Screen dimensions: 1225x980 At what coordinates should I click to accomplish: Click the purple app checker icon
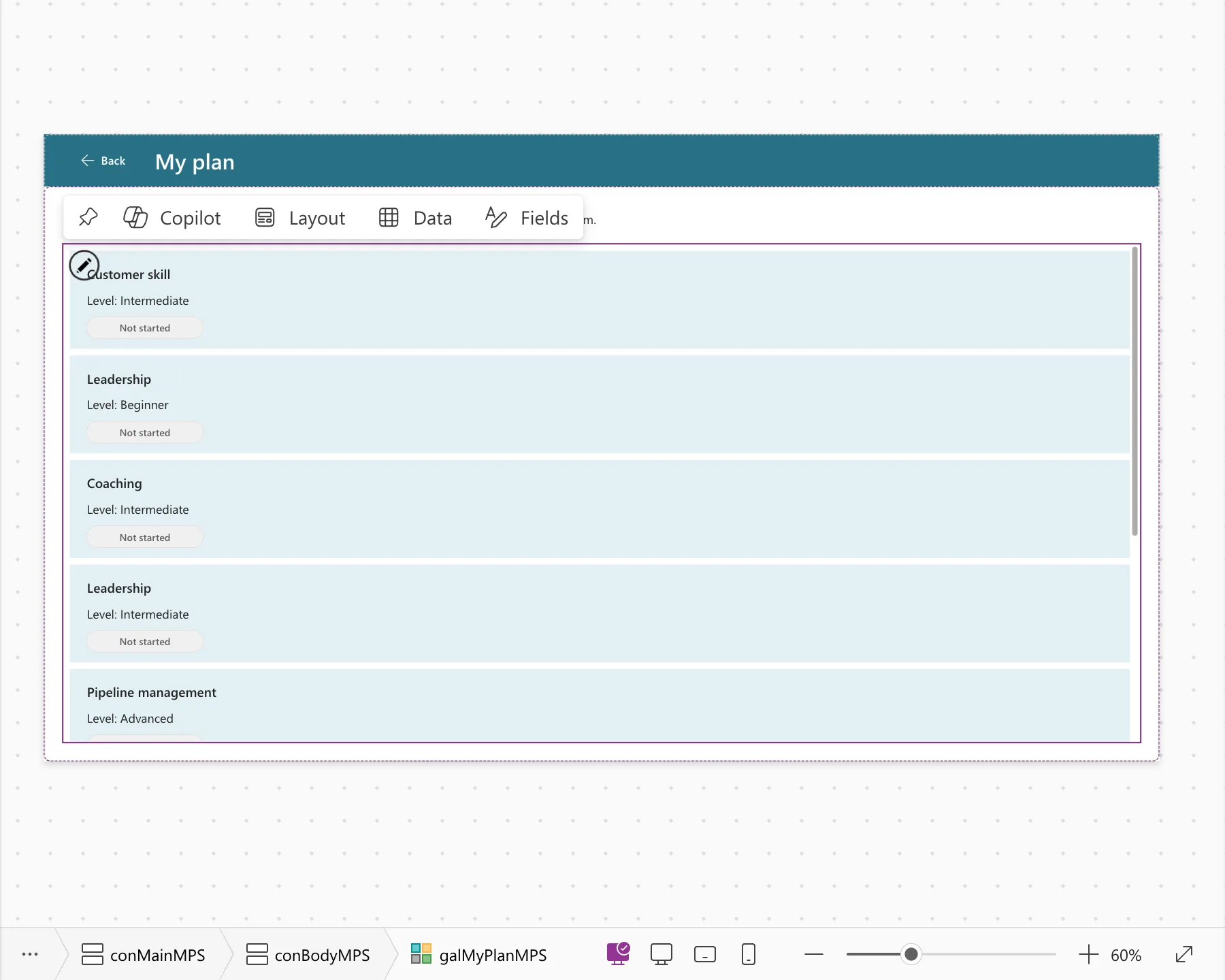(618, 953)
